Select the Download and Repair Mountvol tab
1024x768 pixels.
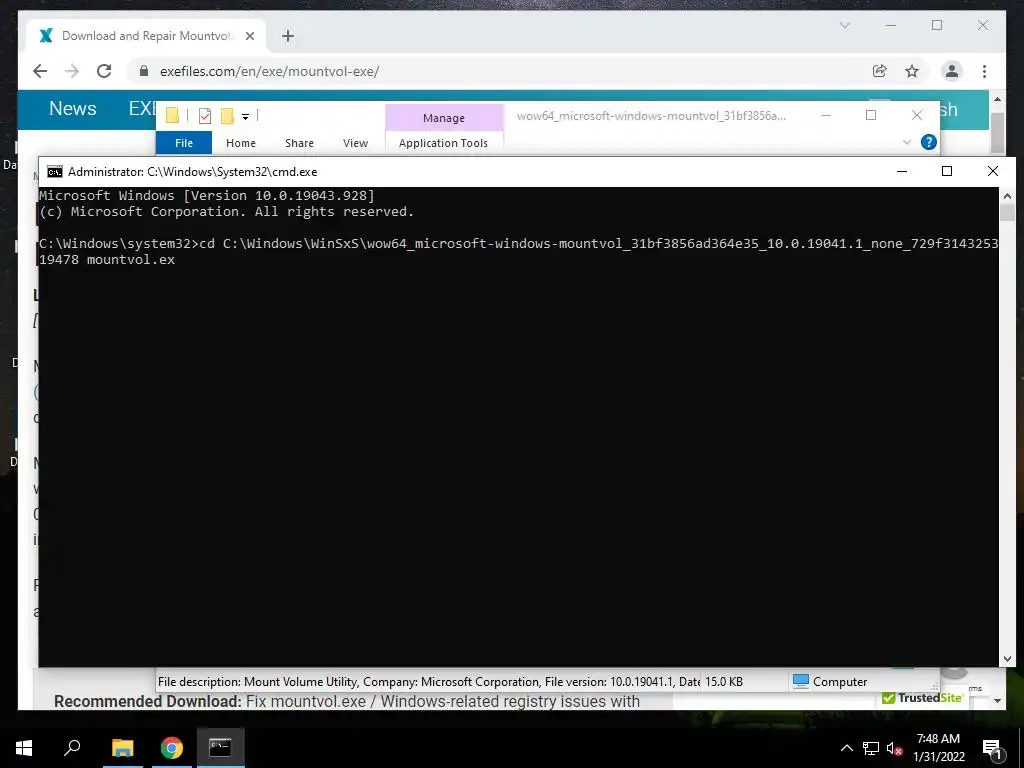[x=146, y=36]
